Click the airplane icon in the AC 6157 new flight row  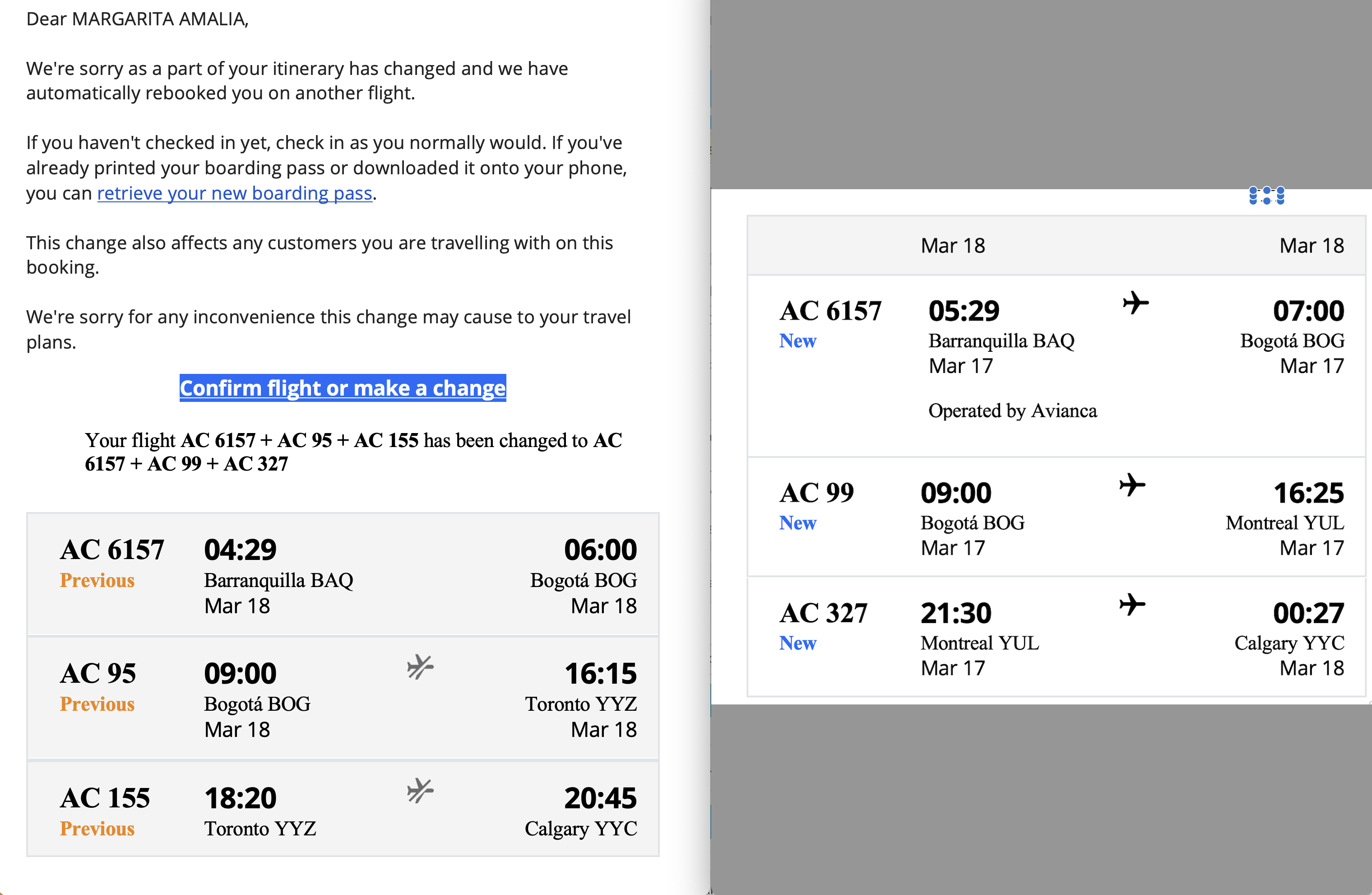(1135, 303)
